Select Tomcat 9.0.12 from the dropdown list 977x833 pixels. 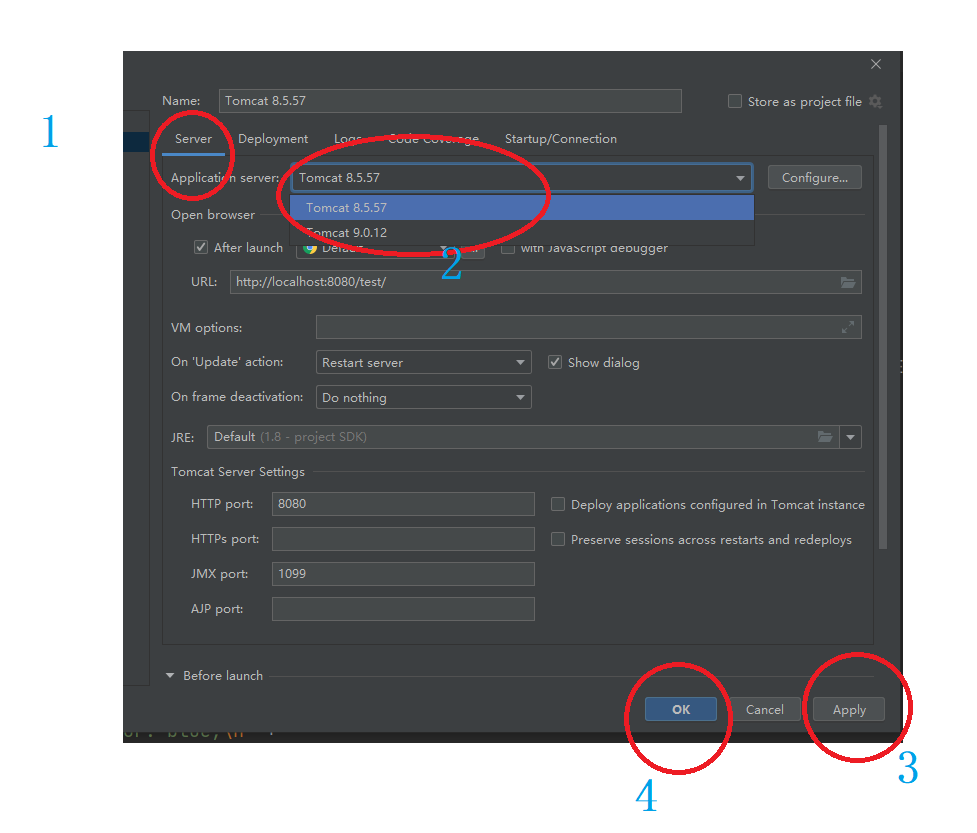[x=522, y=232]
